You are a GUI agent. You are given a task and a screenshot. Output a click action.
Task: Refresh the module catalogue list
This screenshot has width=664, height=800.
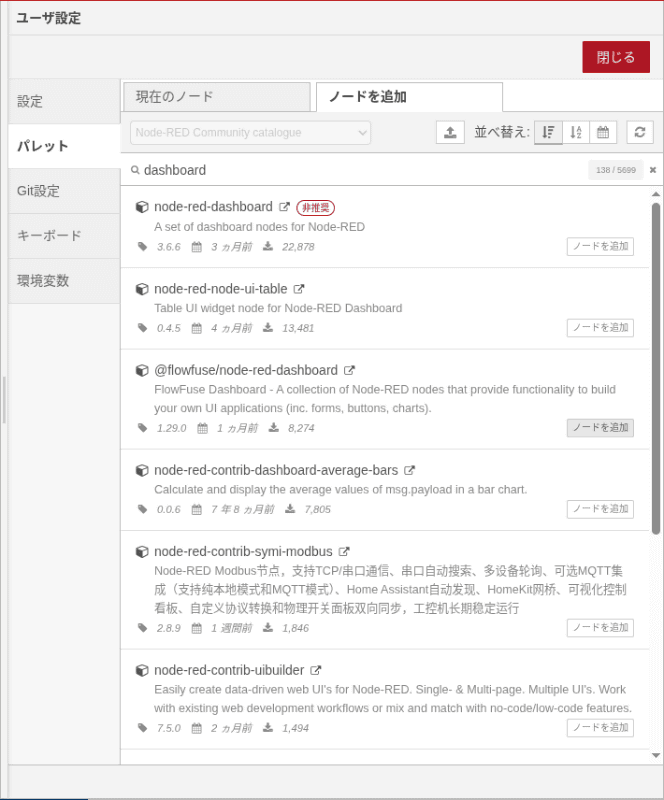point(640,133)
